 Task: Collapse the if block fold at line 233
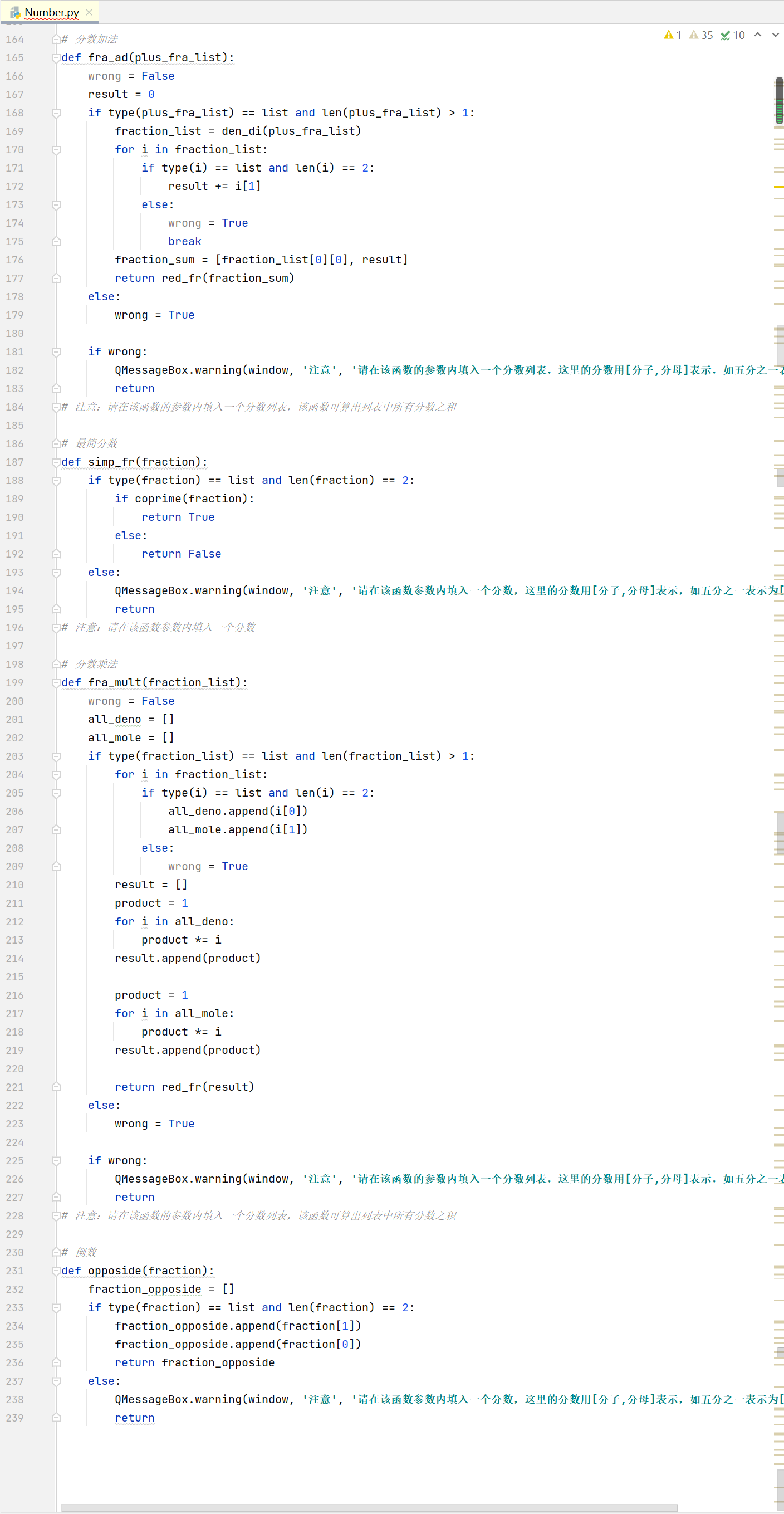[x=56, y=1308]
